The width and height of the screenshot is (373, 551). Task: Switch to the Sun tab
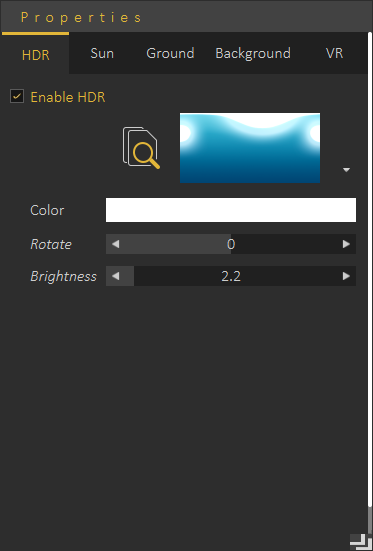[x=102, y=53]
